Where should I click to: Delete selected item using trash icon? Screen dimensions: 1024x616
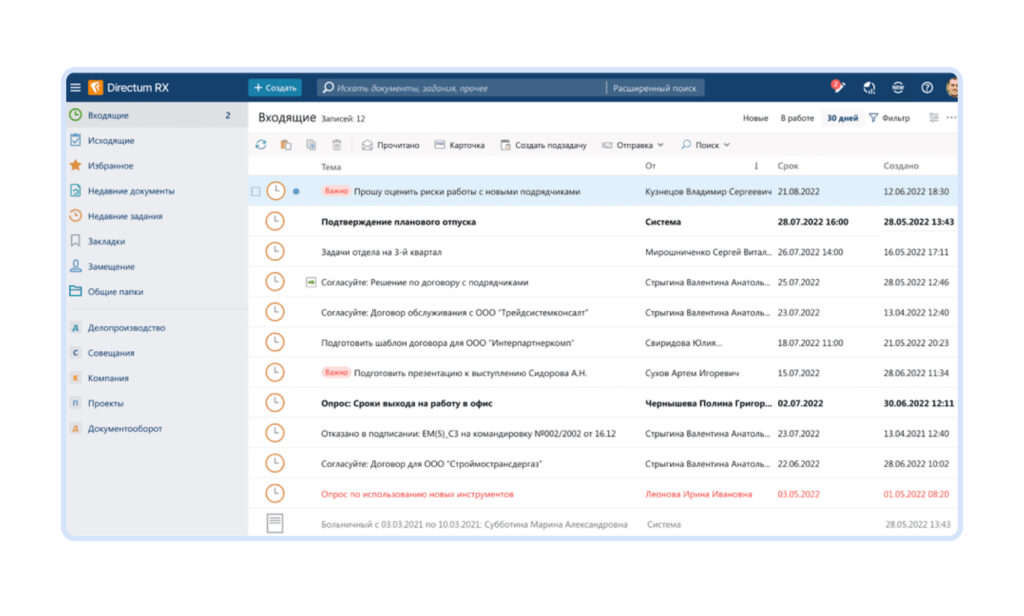point(336,145)
